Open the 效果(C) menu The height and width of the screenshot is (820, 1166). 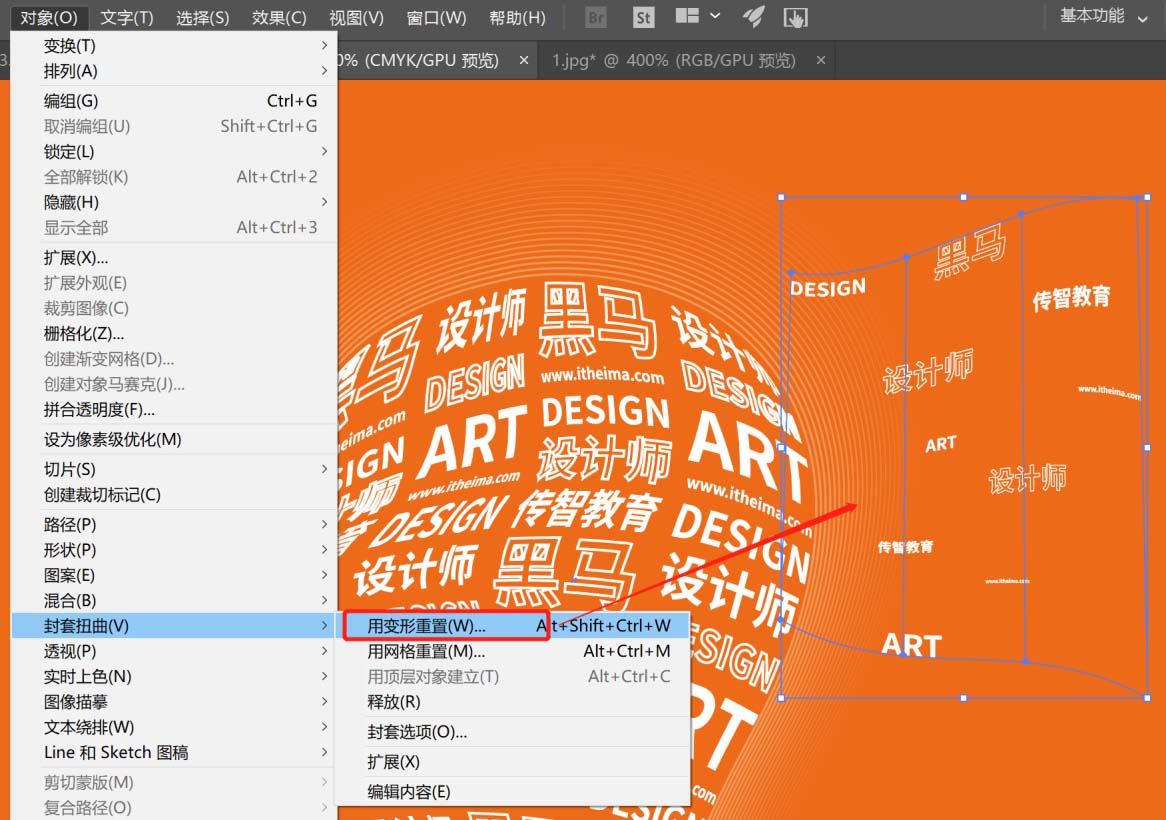point(279,17)
